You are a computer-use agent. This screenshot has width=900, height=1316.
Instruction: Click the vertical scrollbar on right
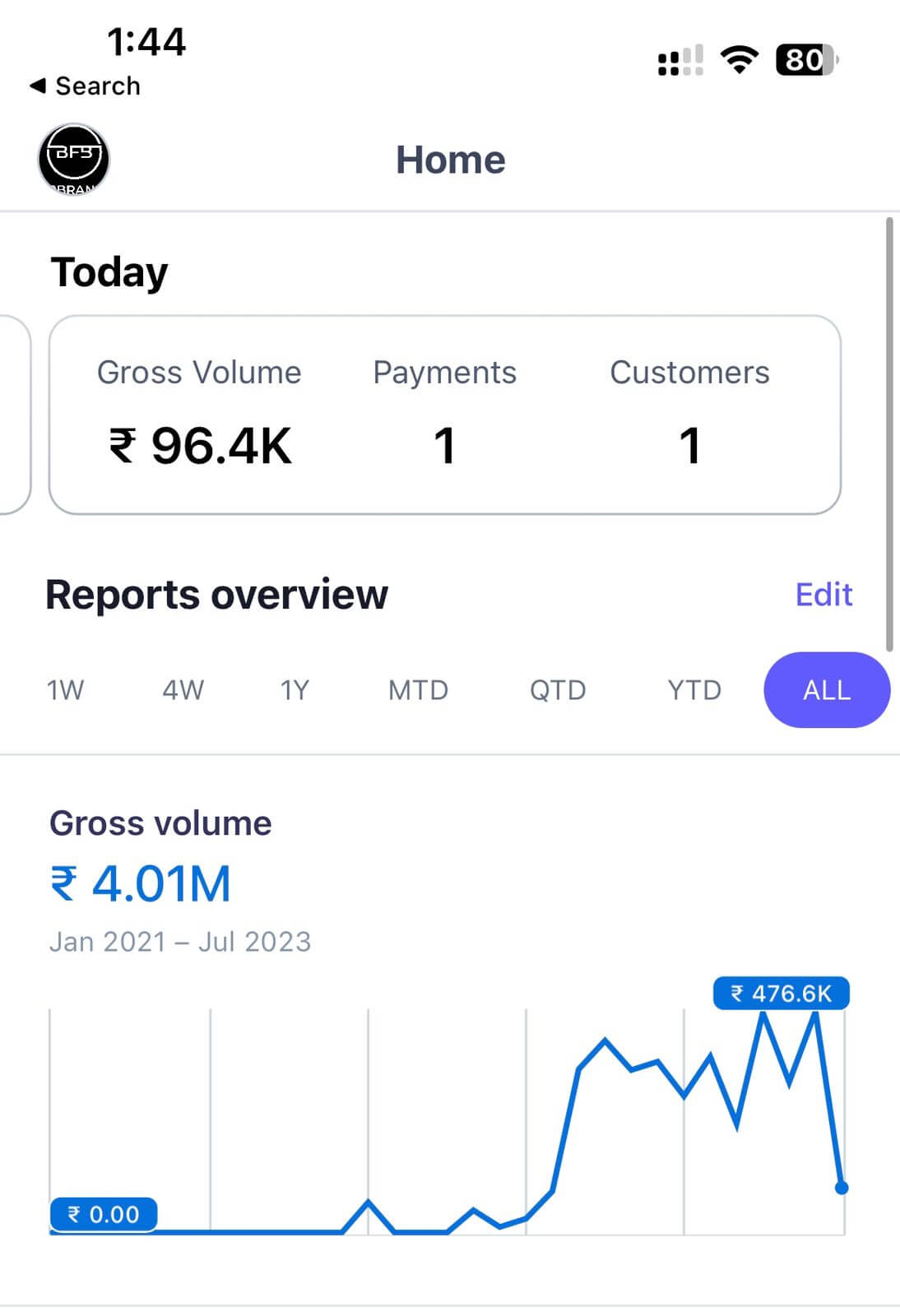pyautogui.click(x=888, y=434)
